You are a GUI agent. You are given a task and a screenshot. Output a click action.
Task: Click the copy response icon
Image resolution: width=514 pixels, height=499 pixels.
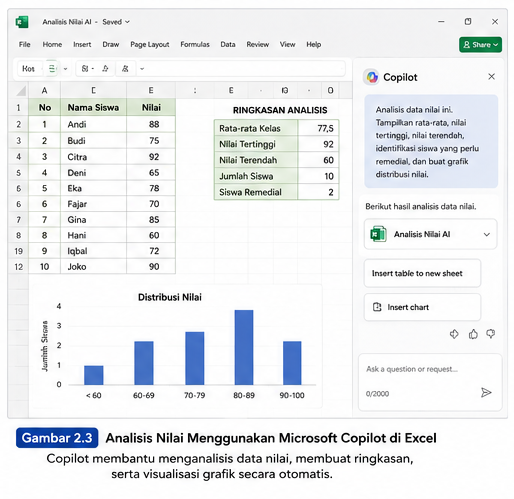(x=454, y=334)
